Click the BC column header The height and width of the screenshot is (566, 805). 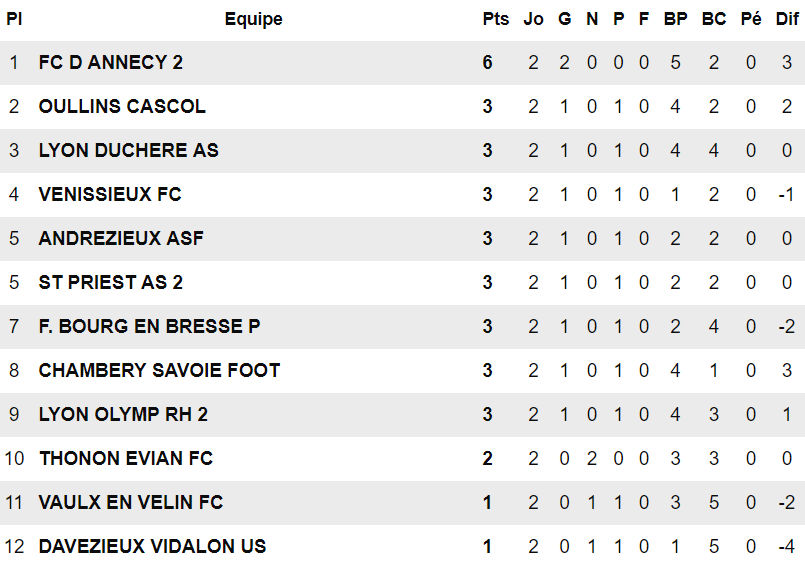714,19
